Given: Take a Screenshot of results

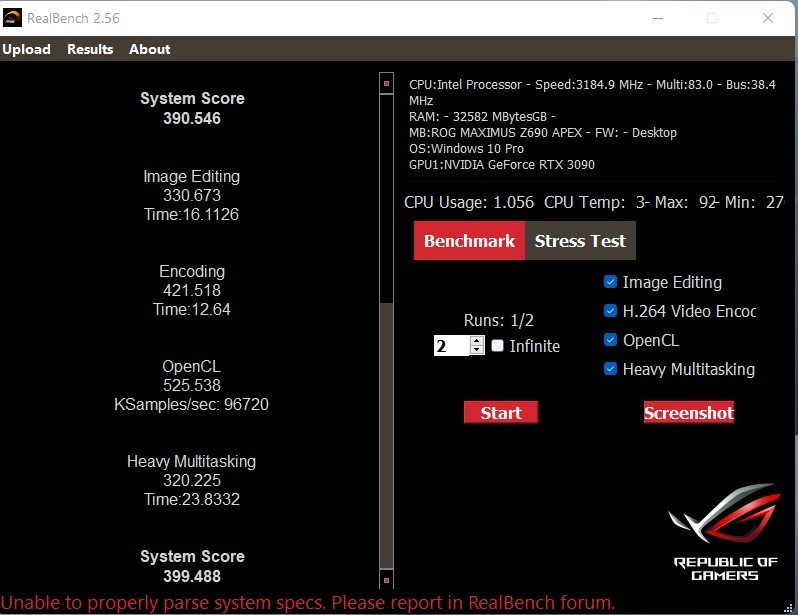Looking at the screenshot, I should [x=689, y=412].
